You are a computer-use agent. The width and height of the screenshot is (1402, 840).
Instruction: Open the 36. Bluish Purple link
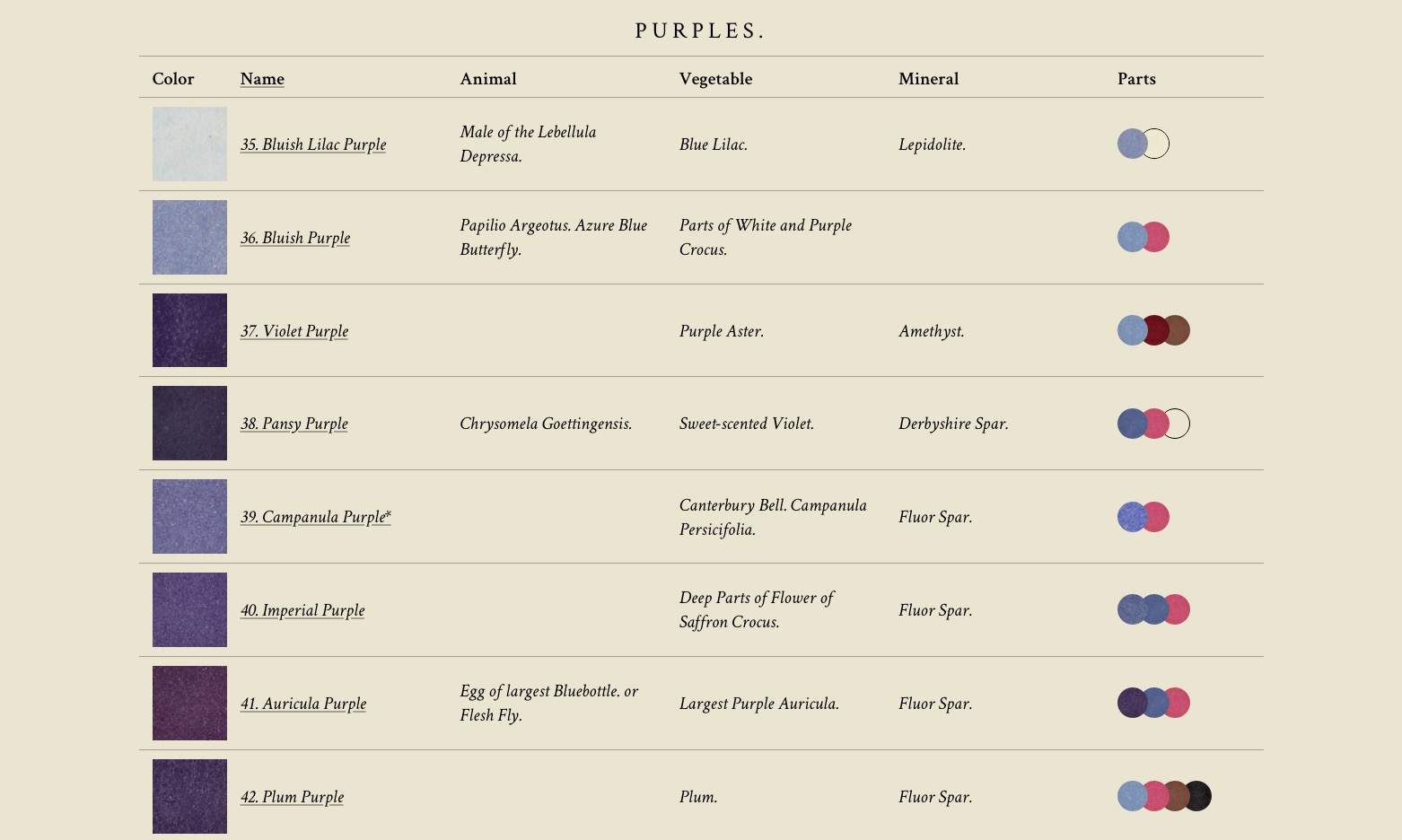tap(295, 238)
